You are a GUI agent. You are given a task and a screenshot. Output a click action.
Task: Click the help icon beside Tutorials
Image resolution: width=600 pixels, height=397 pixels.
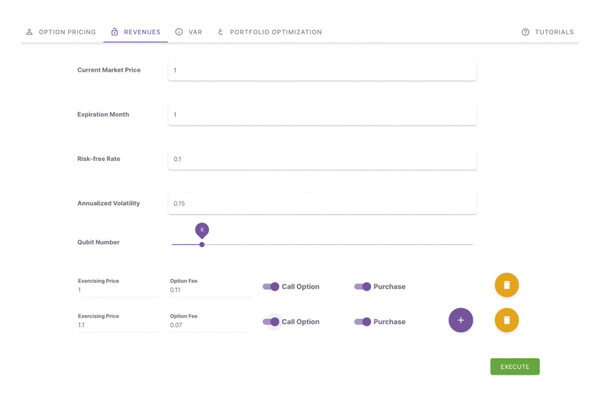click(525, 32)
